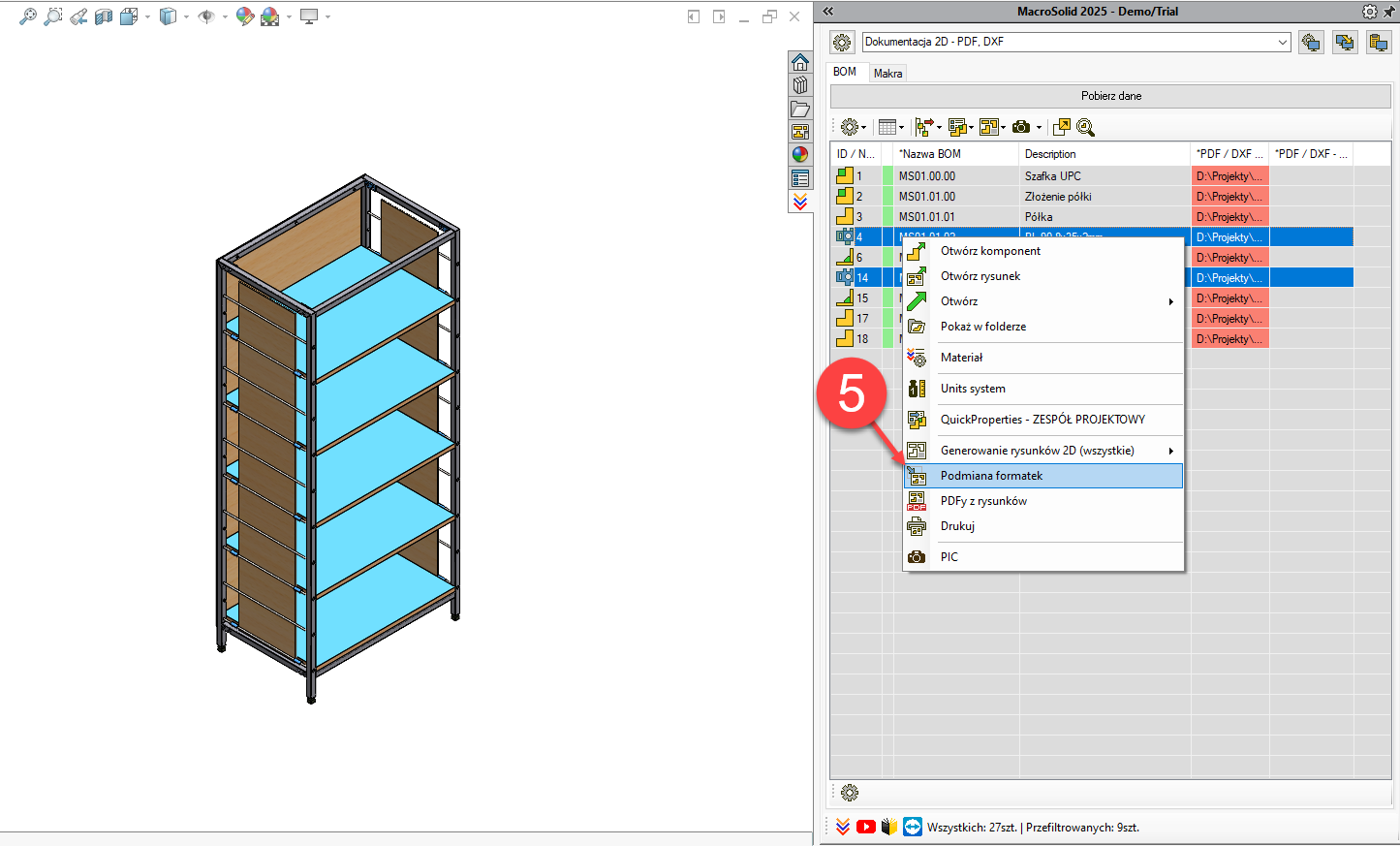Click the properties list icon
Screen dimensions: 1400x846
coord(957,127)
